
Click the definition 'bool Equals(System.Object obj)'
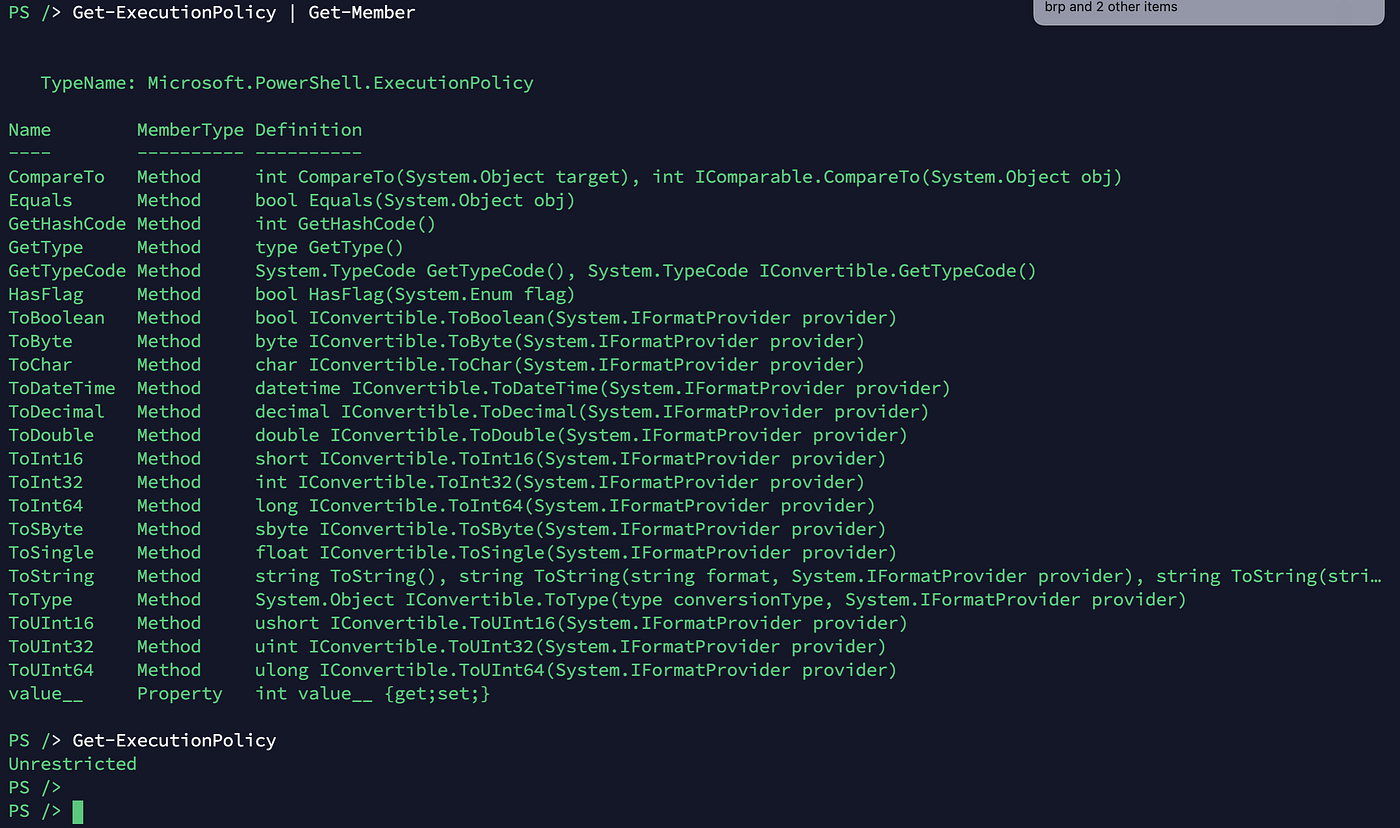[415, 200]
